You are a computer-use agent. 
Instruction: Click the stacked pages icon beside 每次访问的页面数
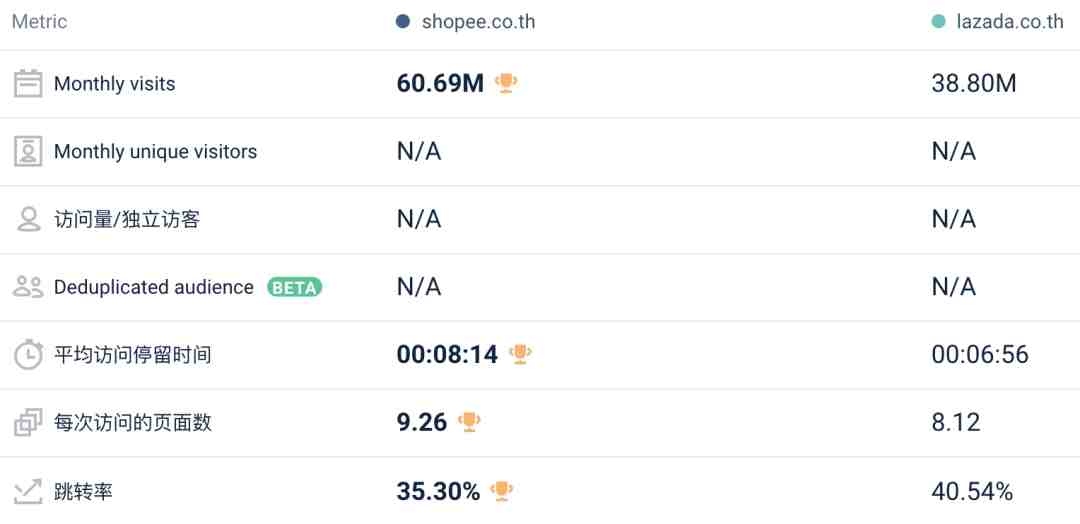28,422
